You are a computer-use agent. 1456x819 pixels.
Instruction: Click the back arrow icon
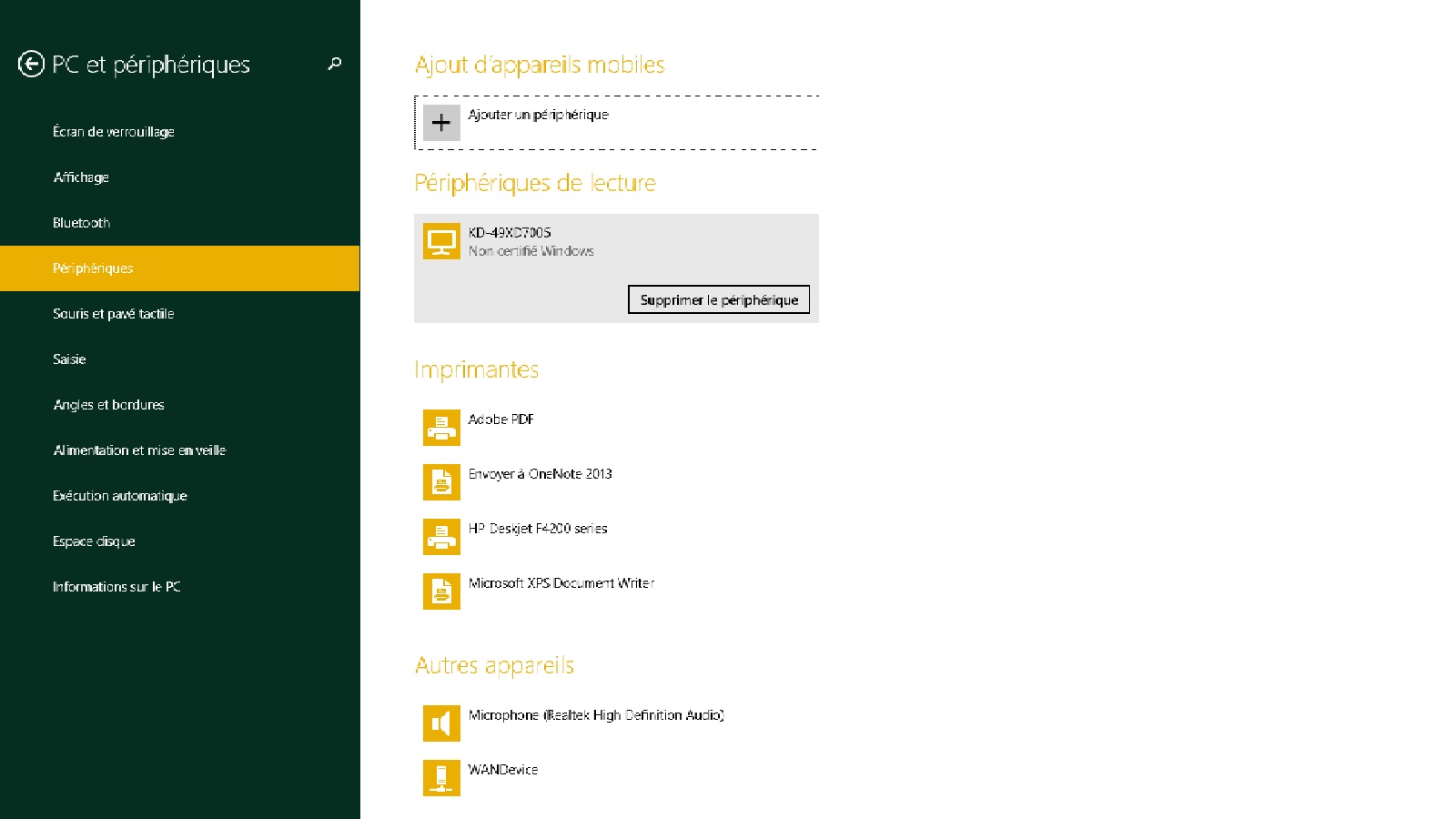(x=31, y=64)
